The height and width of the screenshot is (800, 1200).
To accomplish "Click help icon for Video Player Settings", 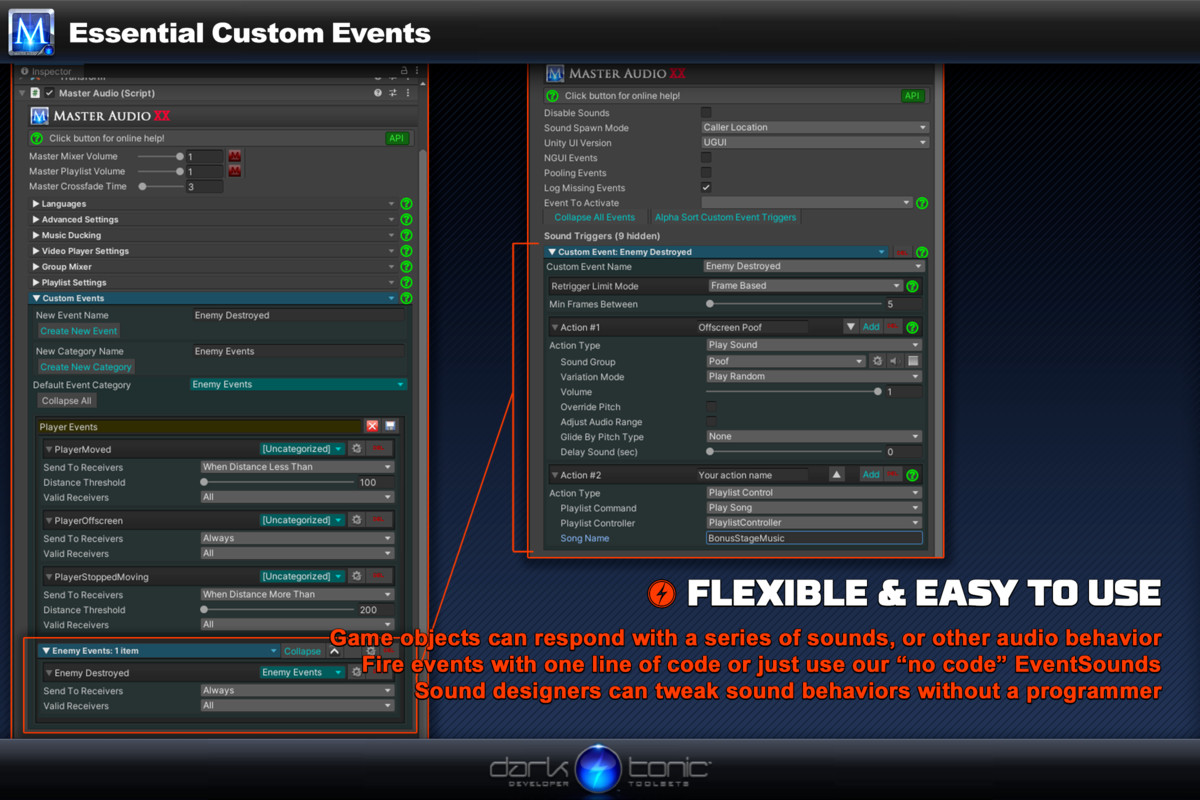I will point(406,252).
